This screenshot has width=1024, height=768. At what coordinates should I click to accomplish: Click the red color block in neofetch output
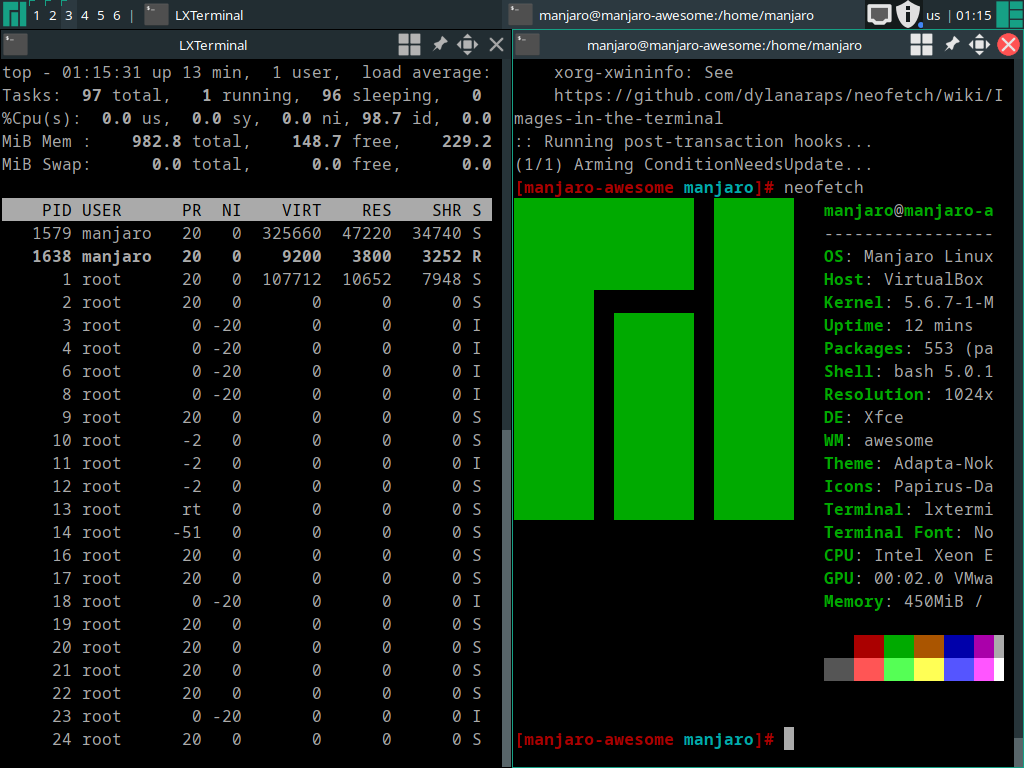point(868,646)
